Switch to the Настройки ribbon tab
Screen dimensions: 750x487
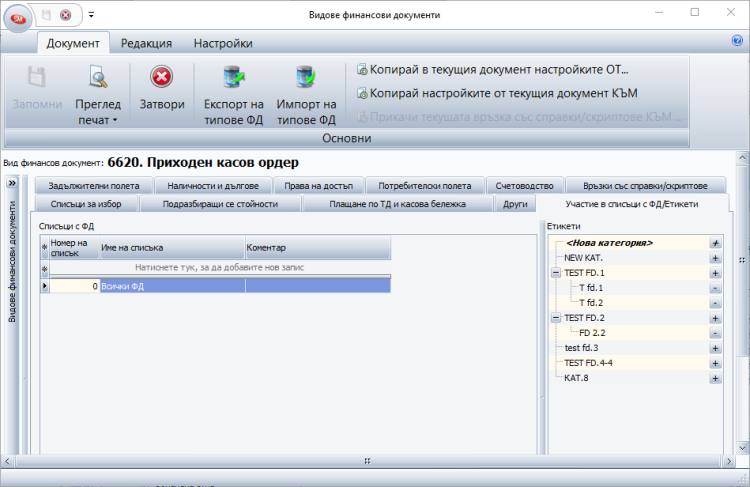click(x=223, y=43)
